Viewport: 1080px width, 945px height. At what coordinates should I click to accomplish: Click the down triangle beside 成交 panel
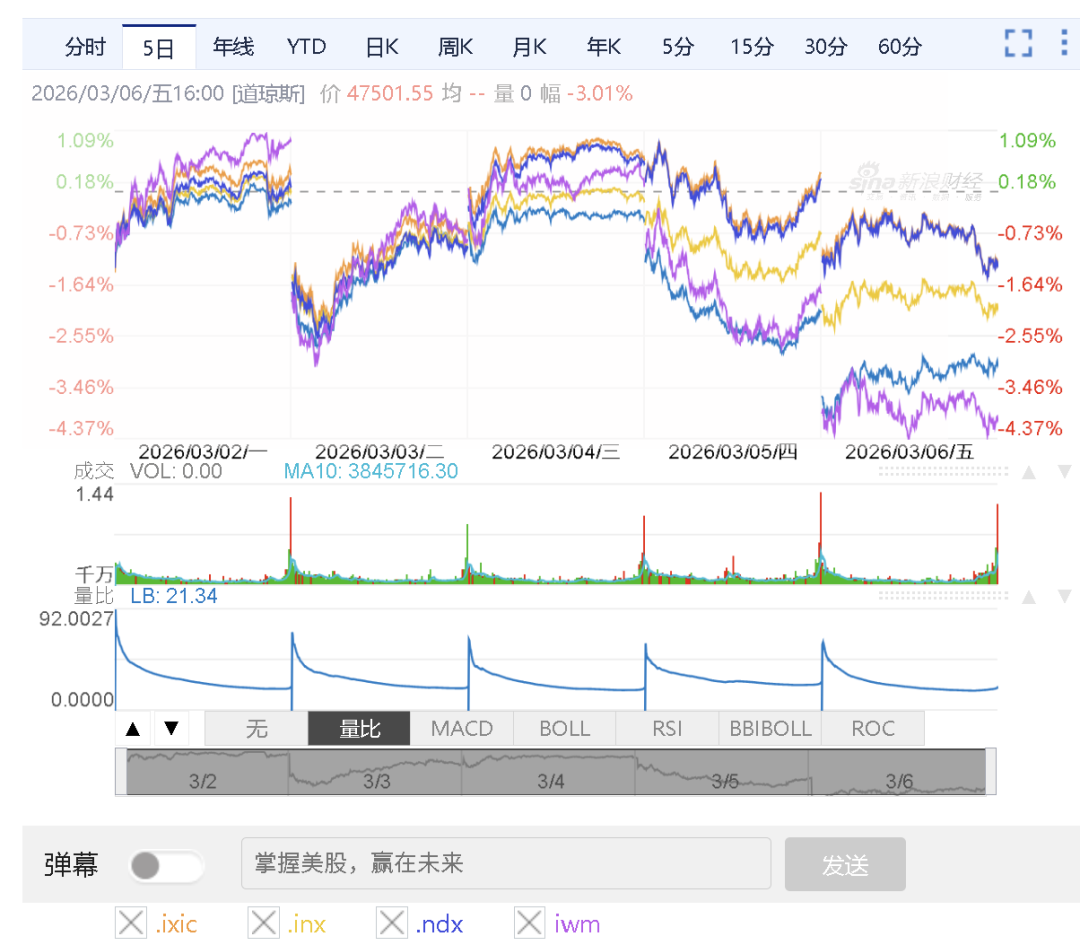(1064, 472)
